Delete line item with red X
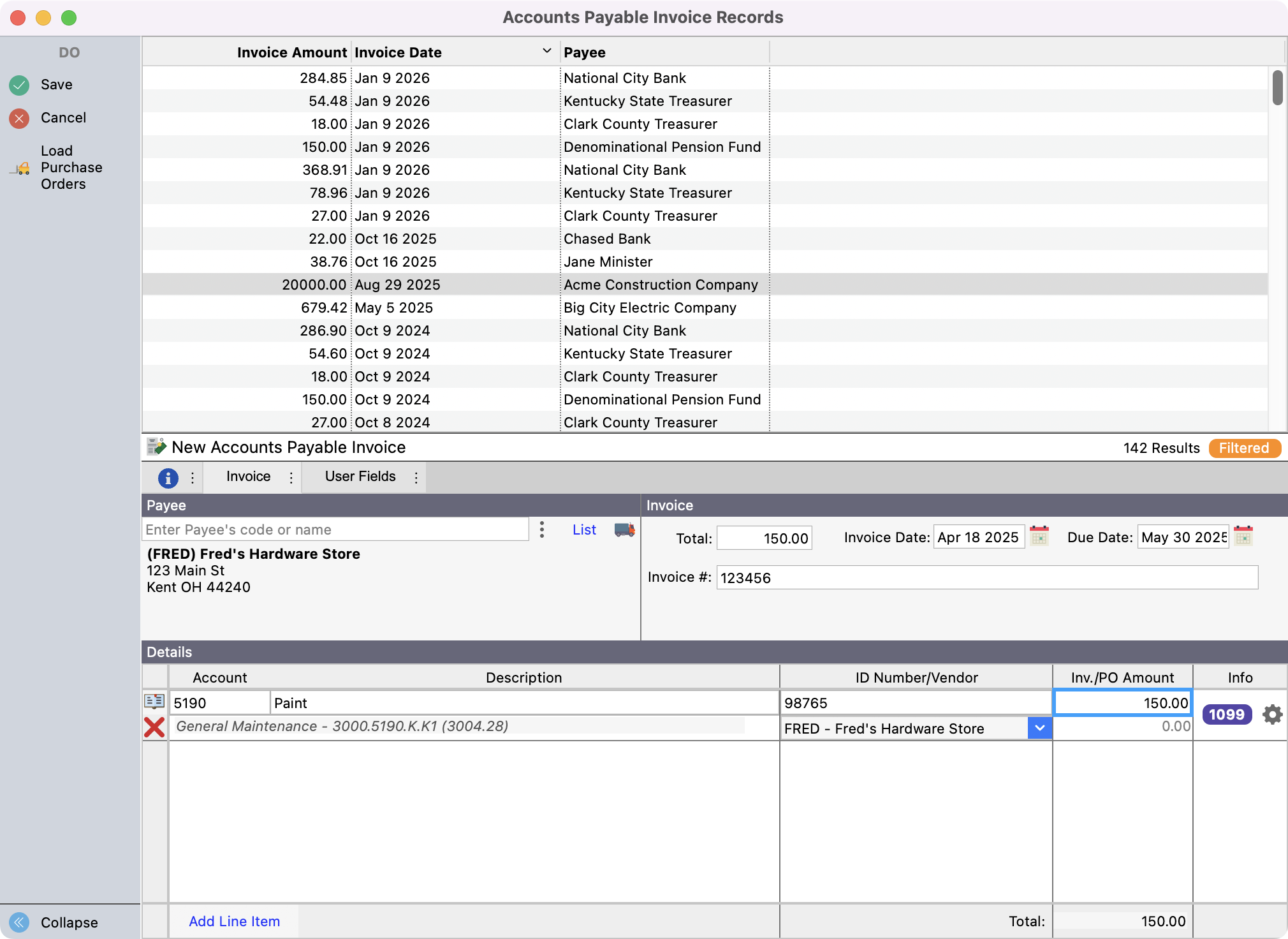This screenshot has width=1288, height=939. pos(154,727)
